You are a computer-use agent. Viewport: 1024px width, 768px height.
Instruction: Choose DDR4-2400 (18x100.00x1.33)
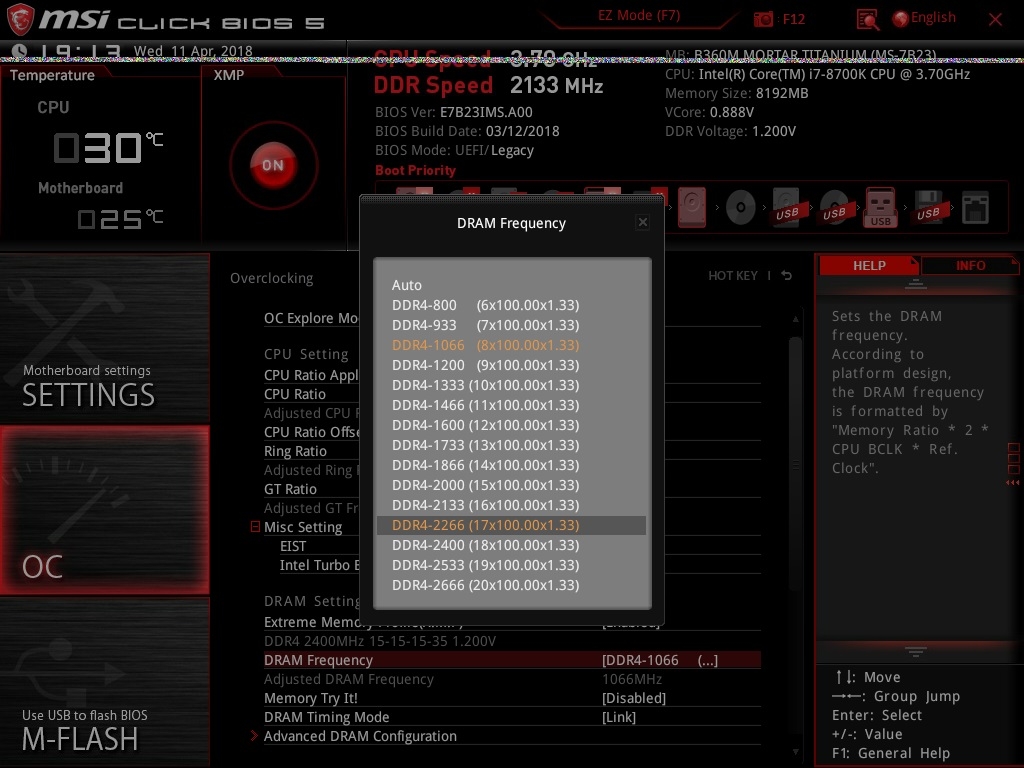pyautogui.click(x=511, y=545)
